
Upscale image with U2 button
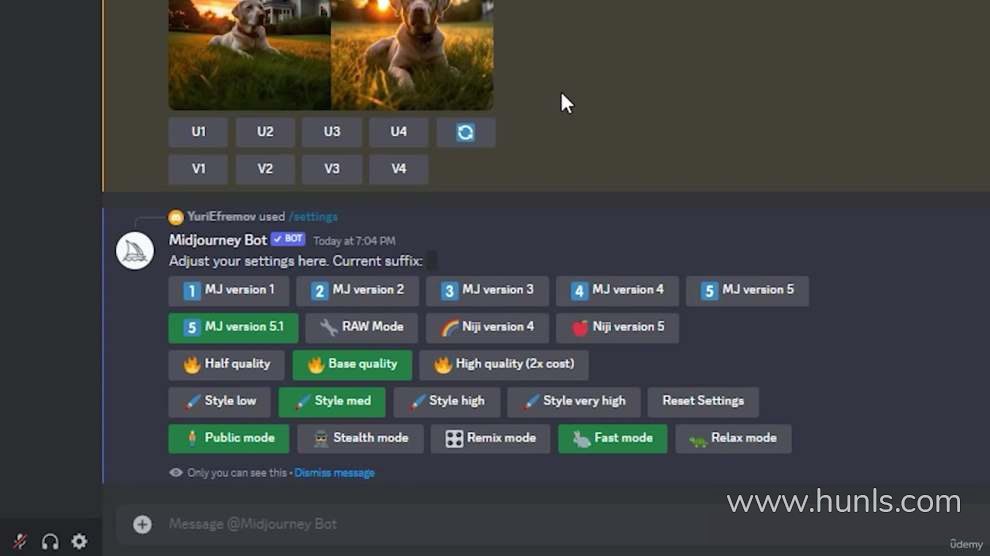pyautogui.click(x=265, y=133)
